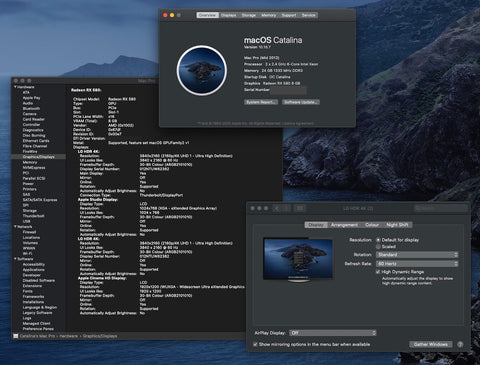Click the macOS Catalina round logo
The image size is (480, 365).
(202, 71)
